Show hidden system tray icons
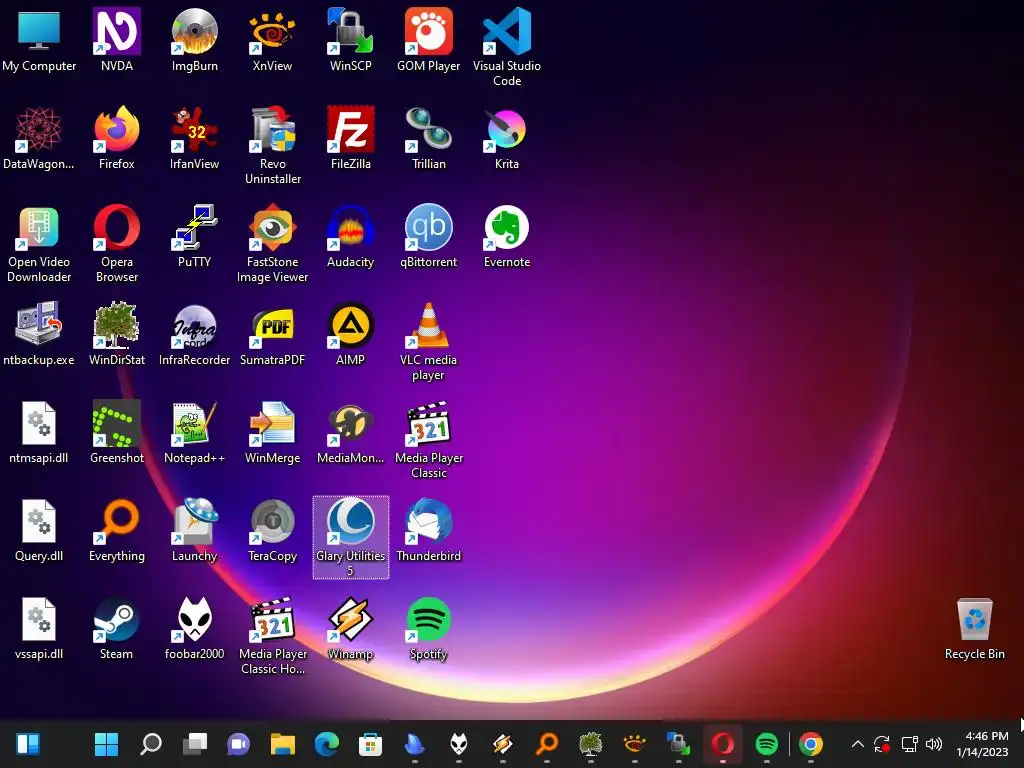Viewport: 1024px width, 768px height. tap(857, 744)
